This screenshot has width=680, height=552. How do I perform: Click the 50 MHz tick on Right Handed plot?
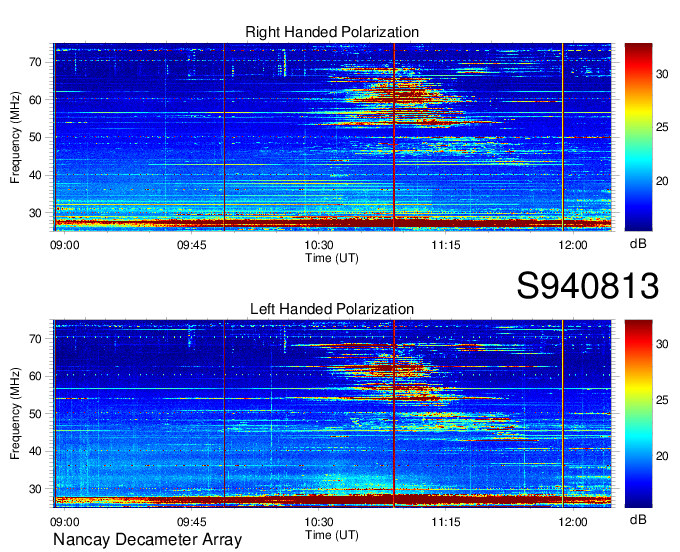click(x=35, y=138)
